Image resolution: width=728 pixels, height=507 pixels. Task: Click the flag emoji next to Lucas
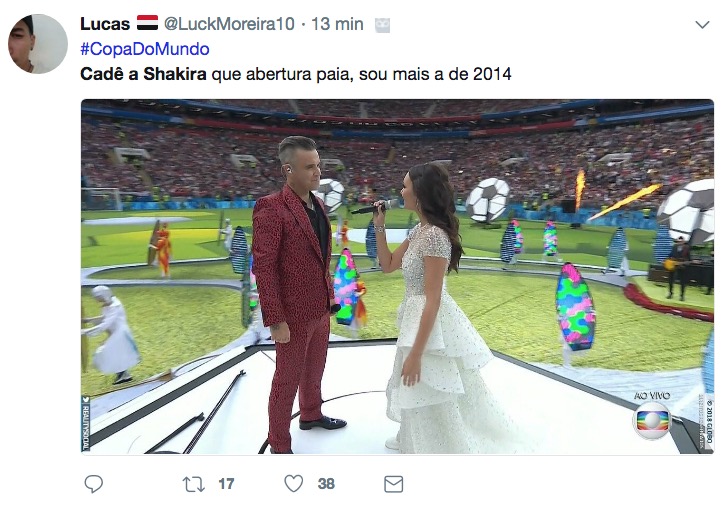(148, 23)
